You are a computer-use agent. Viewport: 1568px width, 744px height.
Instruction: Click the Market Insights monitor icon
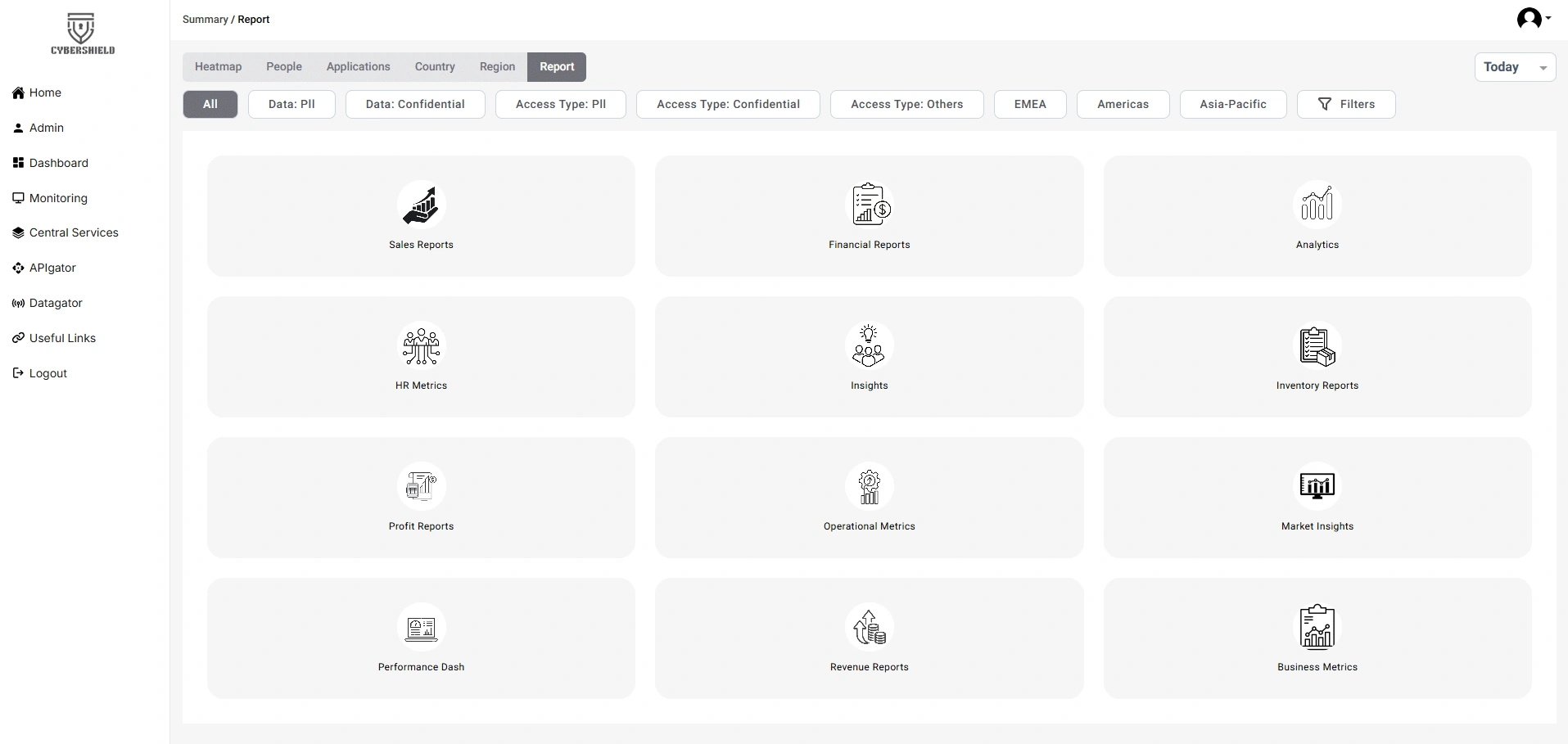pyautogui.click(x=1317, y=486)
